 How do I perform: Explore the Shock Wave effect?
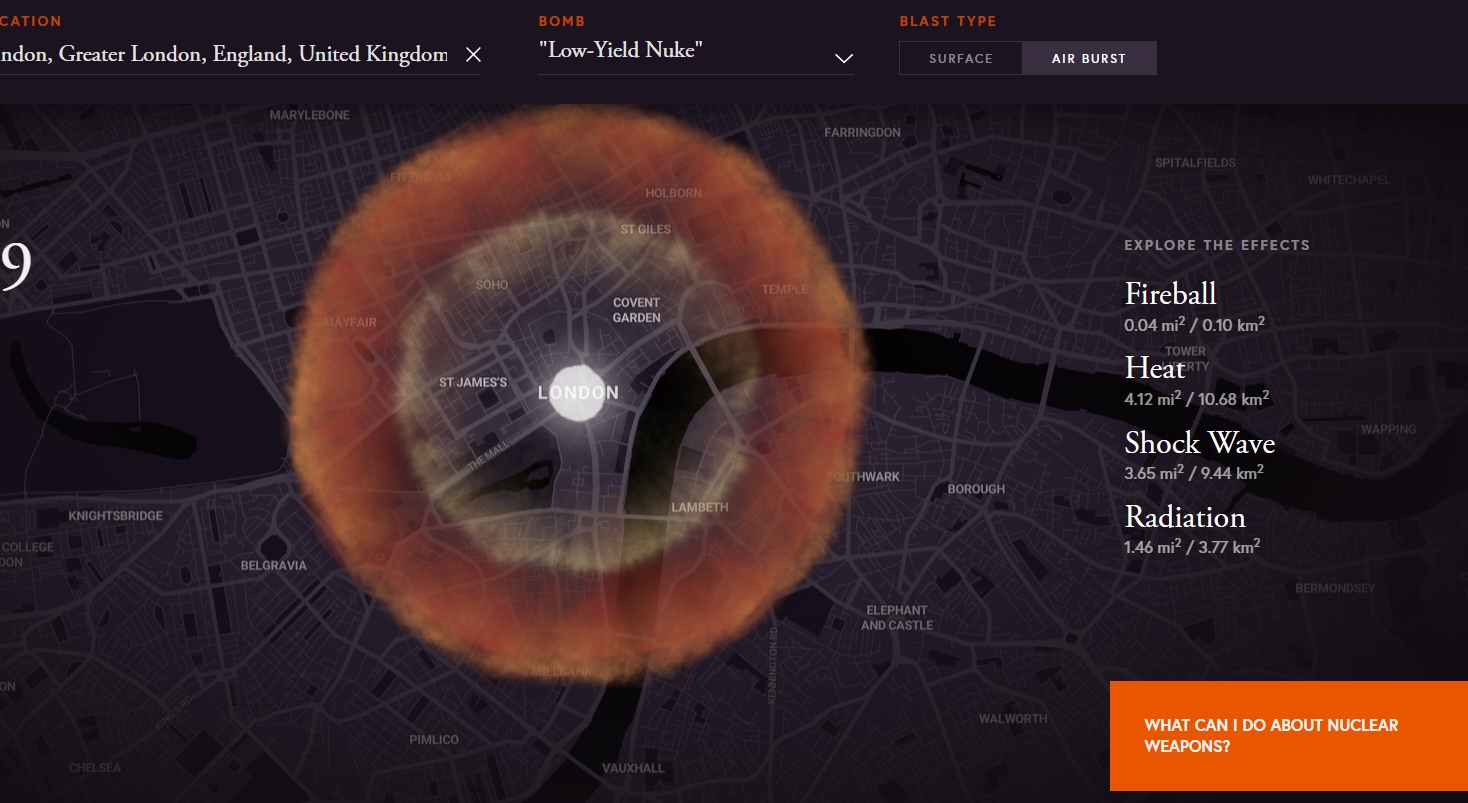click(1199, 442)
